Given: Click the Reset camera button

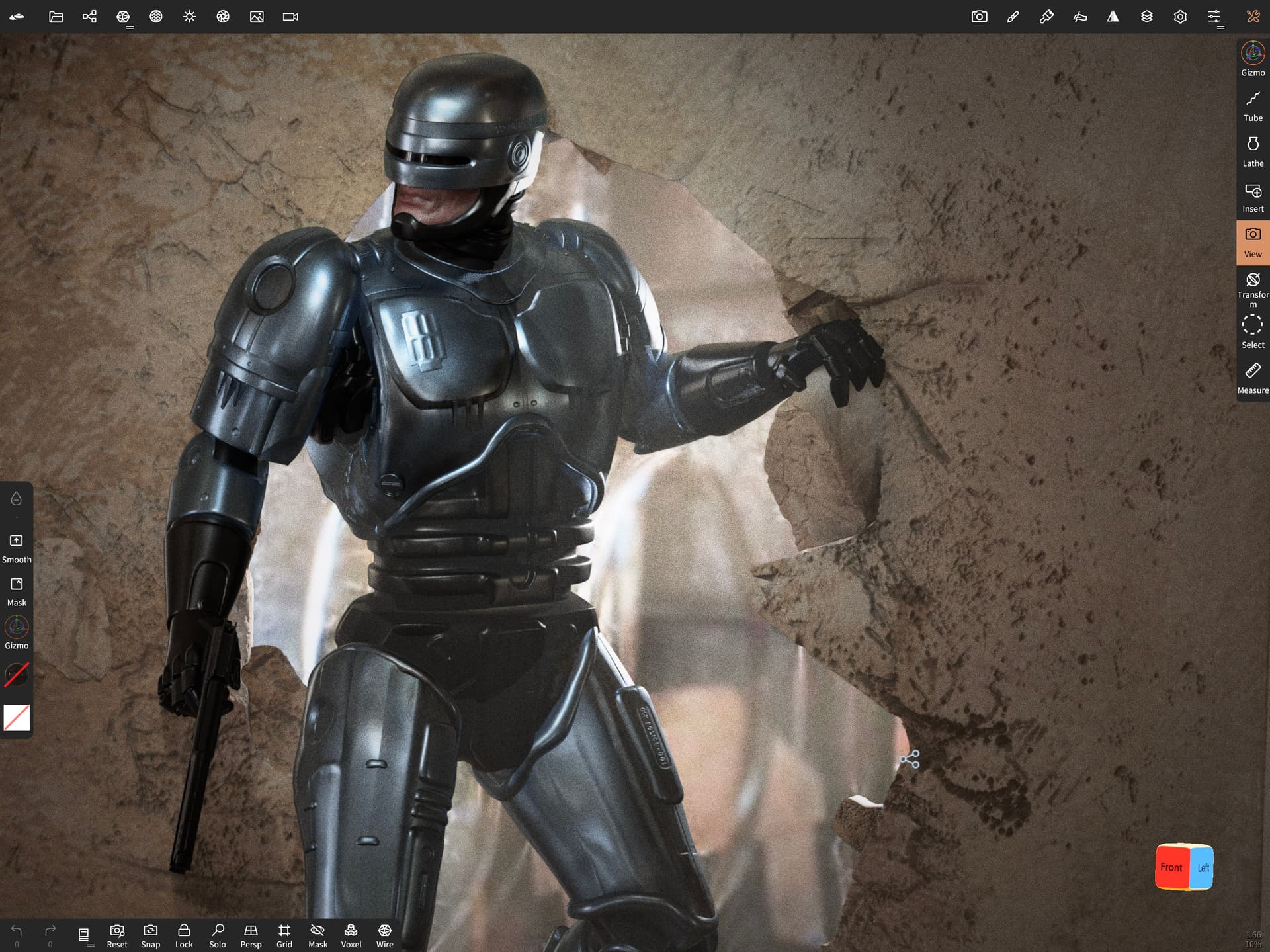Looking at the screenshot, I should (117, 935).
